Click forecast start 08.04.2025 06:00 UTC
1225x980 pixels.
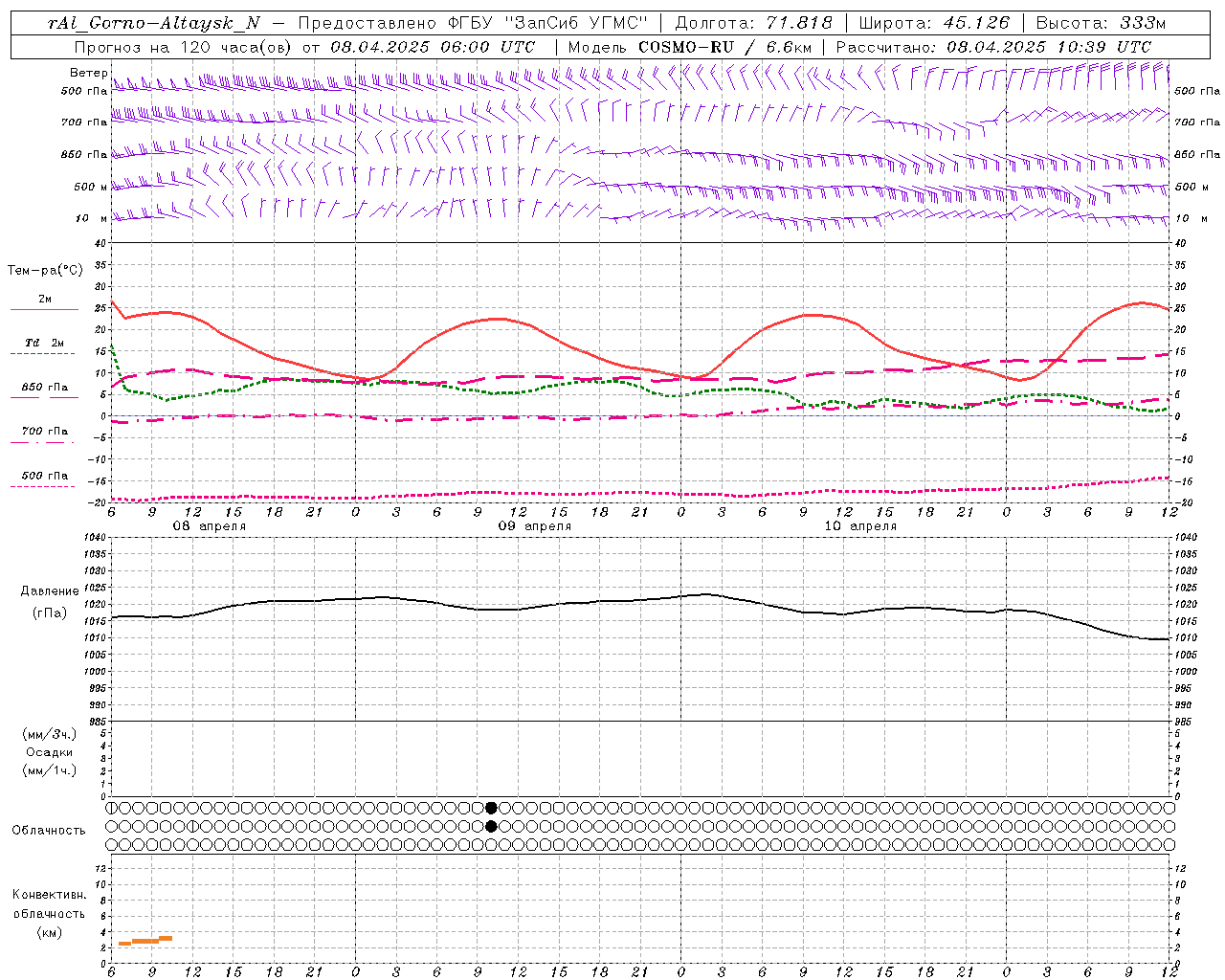tap(433, 47)
